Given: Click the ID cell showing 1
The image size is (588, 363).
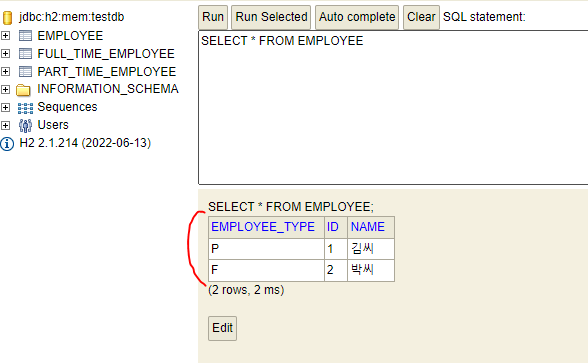Looking at the screenshot, I should 336,249.
